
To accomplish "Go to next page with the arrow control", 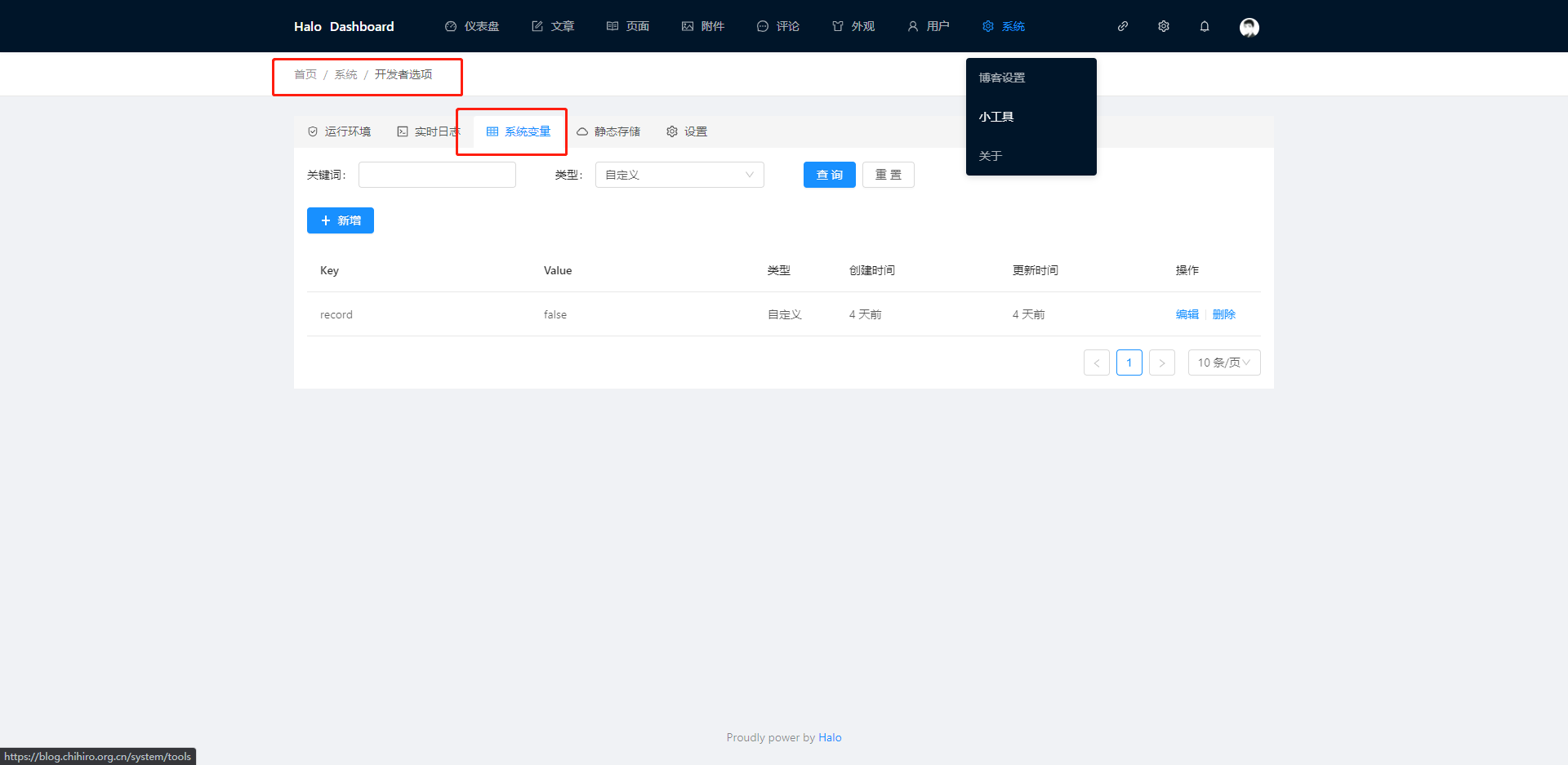I will point(1161,362).
